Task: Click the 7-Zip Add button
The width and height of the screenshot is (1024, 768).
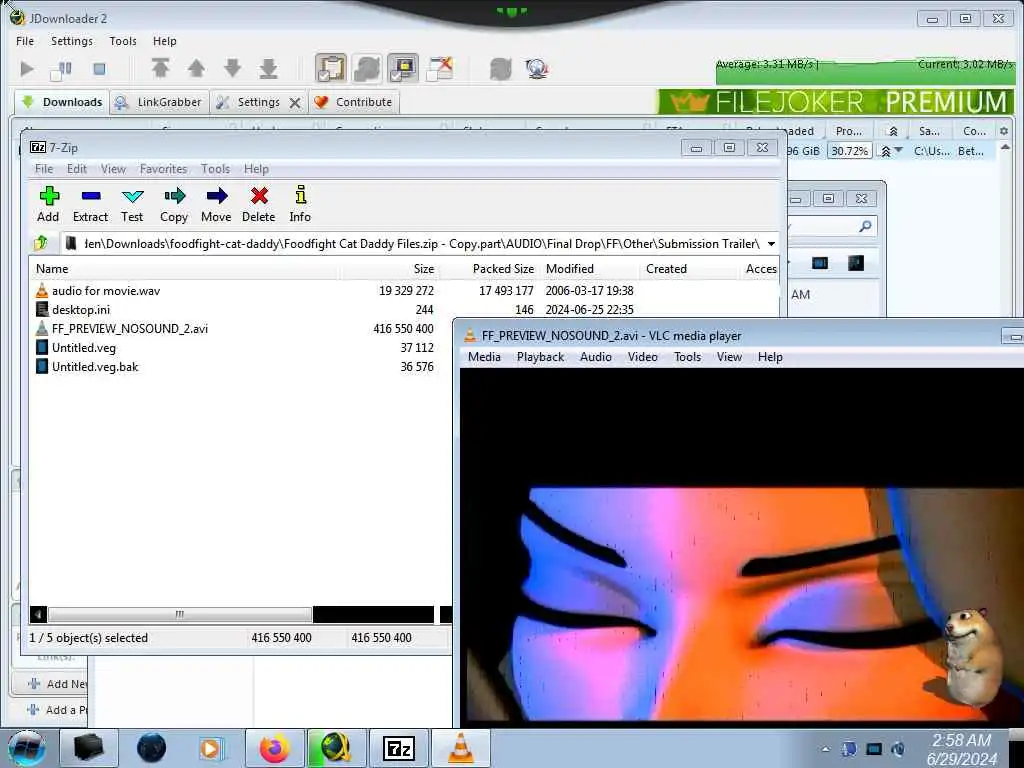Action: pyautogui.click(x=48, y=204)
